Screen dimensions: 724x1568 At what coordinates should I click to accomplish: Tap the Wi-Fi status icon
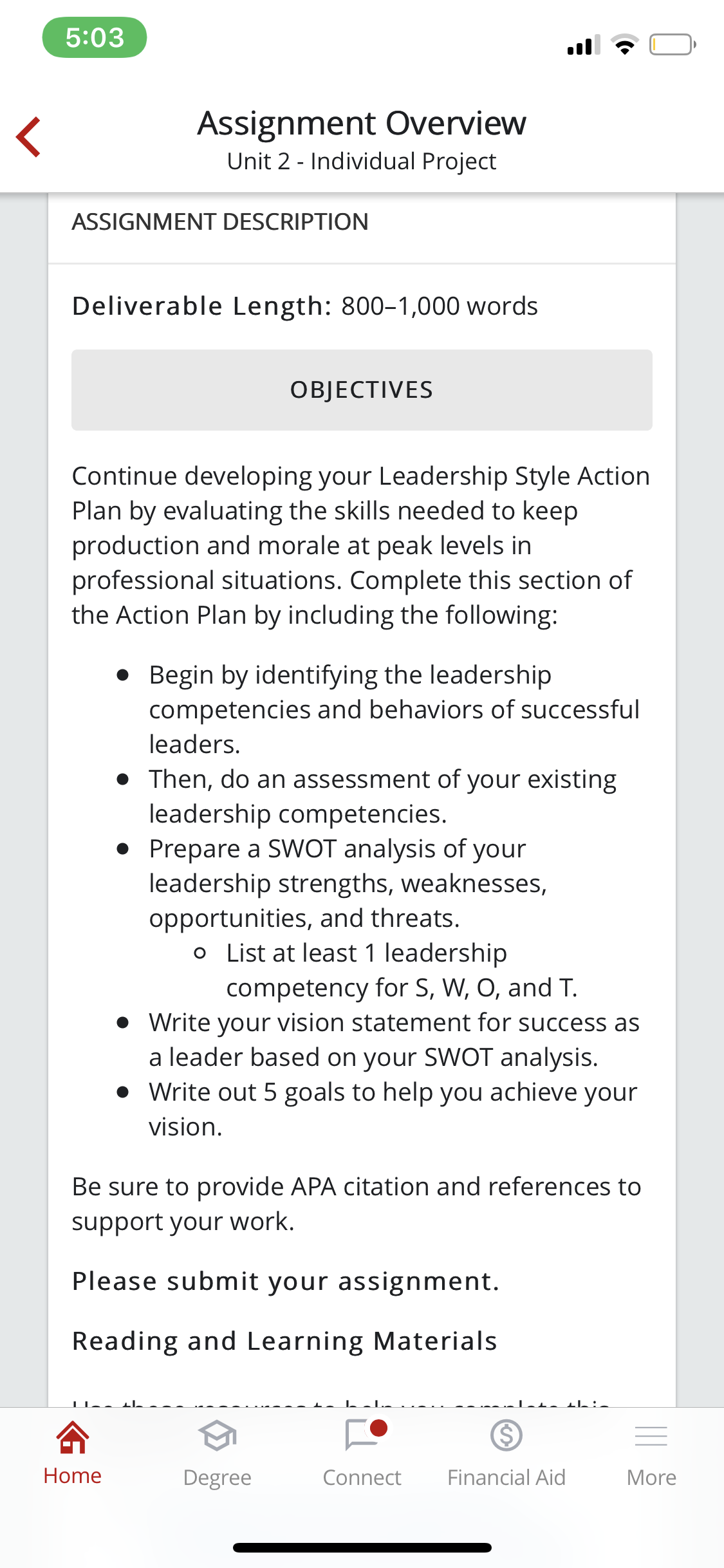[x=624, y=44]
